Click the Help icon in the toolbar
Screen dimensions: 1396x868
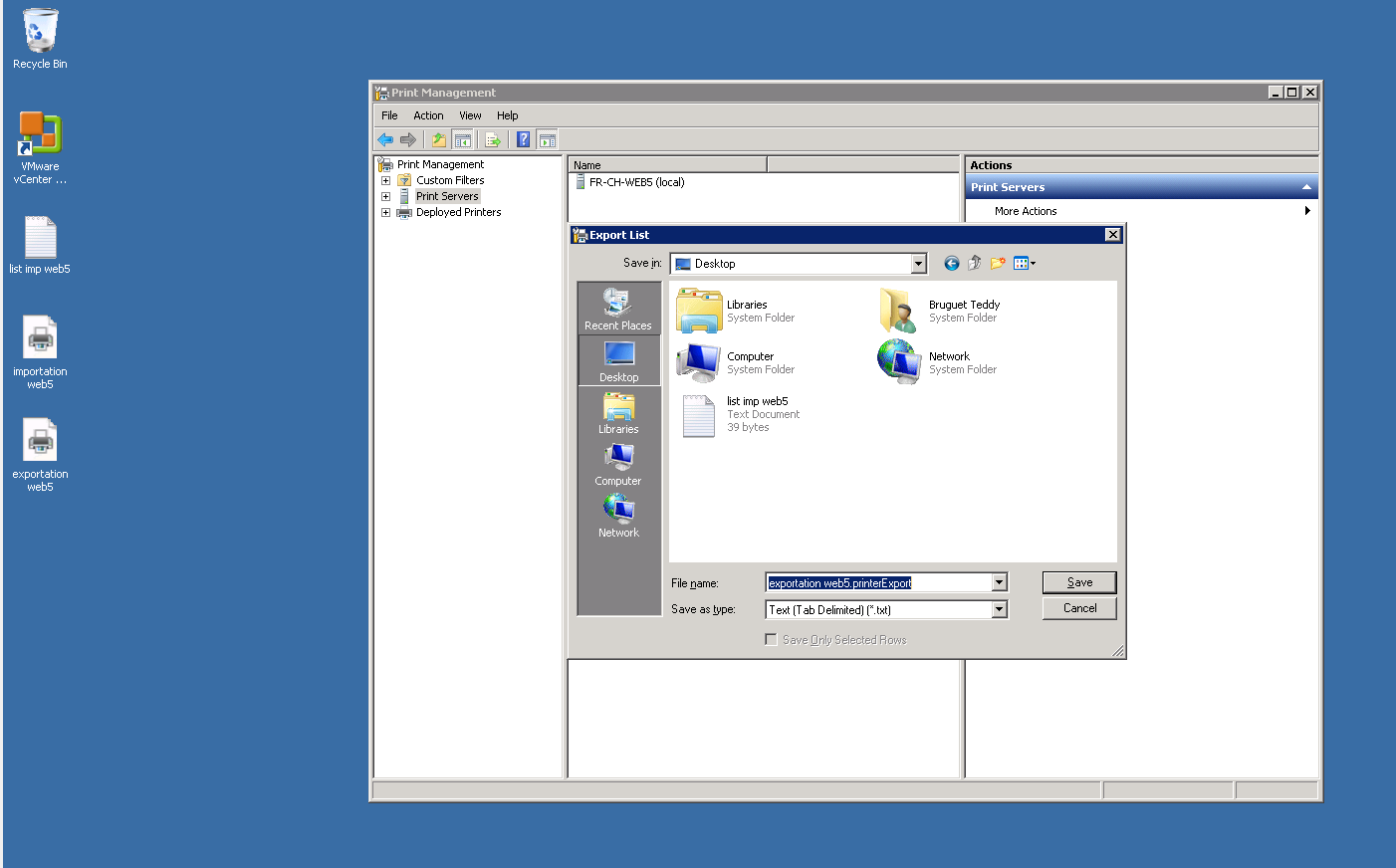click(x=523, y=140)
